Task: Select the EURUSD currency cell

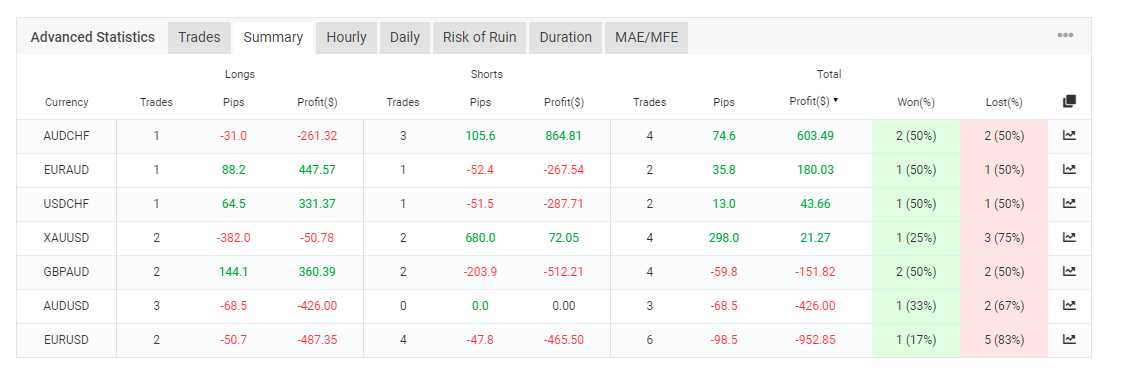Action: coord(66,339)
